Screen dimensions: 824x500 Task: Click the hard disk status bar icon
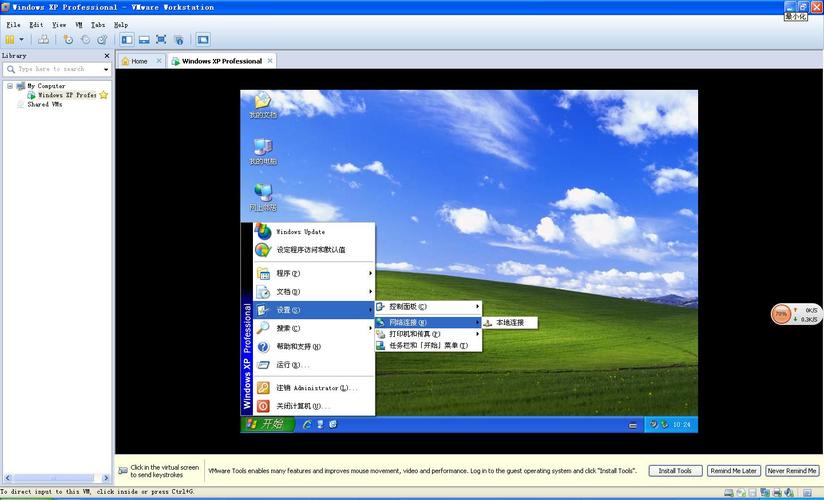pos(728,493)
